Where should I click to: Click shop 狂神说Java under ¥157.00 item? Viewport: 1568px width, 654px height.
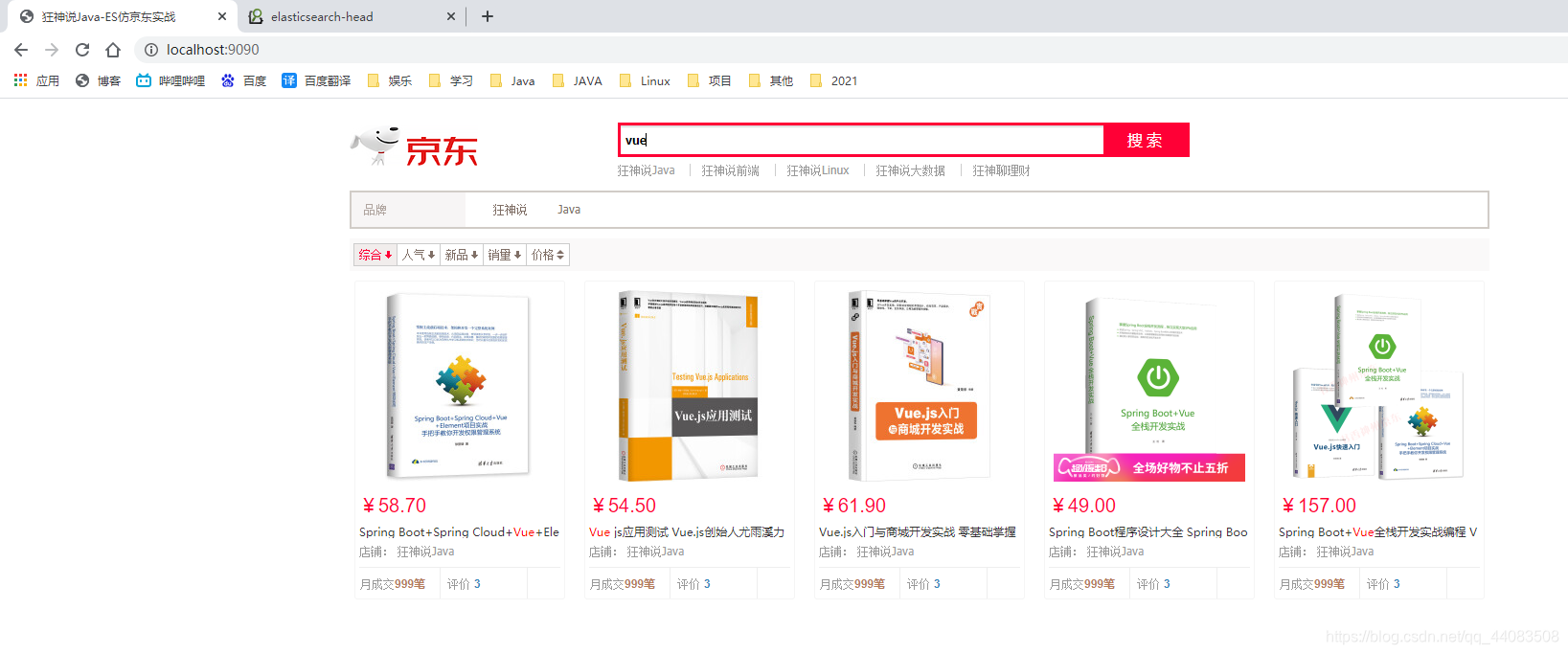(x=1345, y=552)
